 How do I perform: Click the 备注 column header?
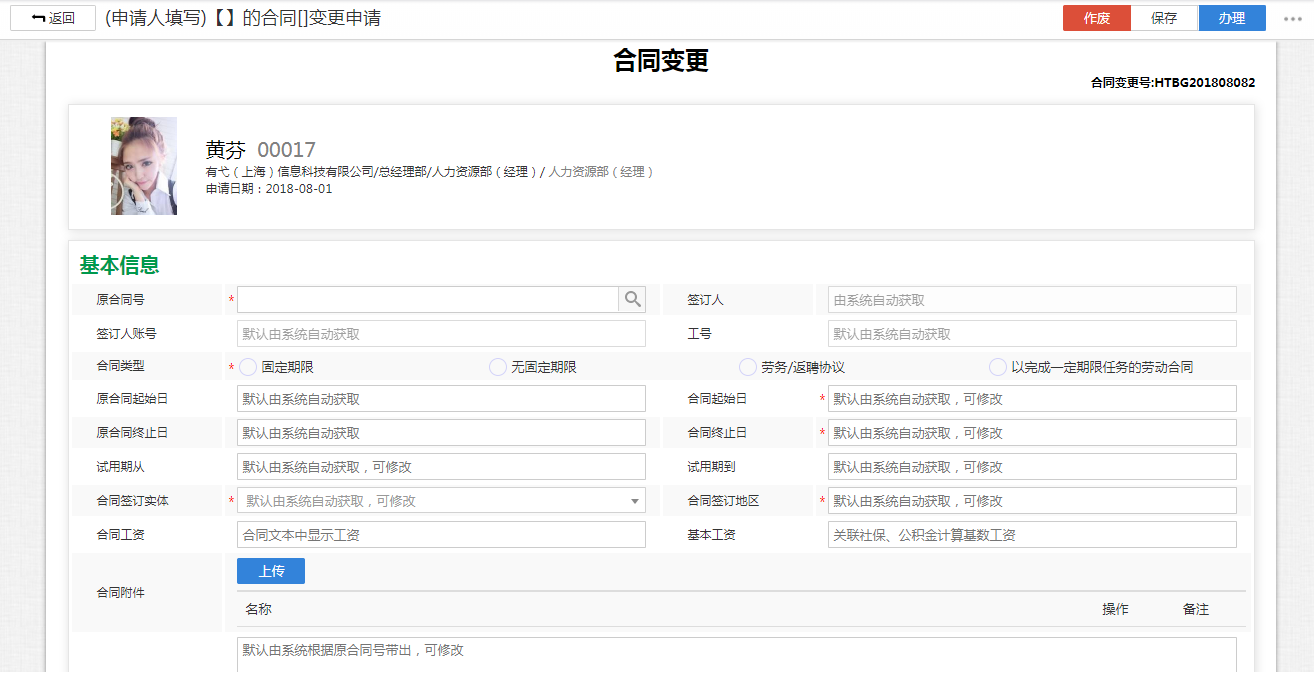(1196, 609)
